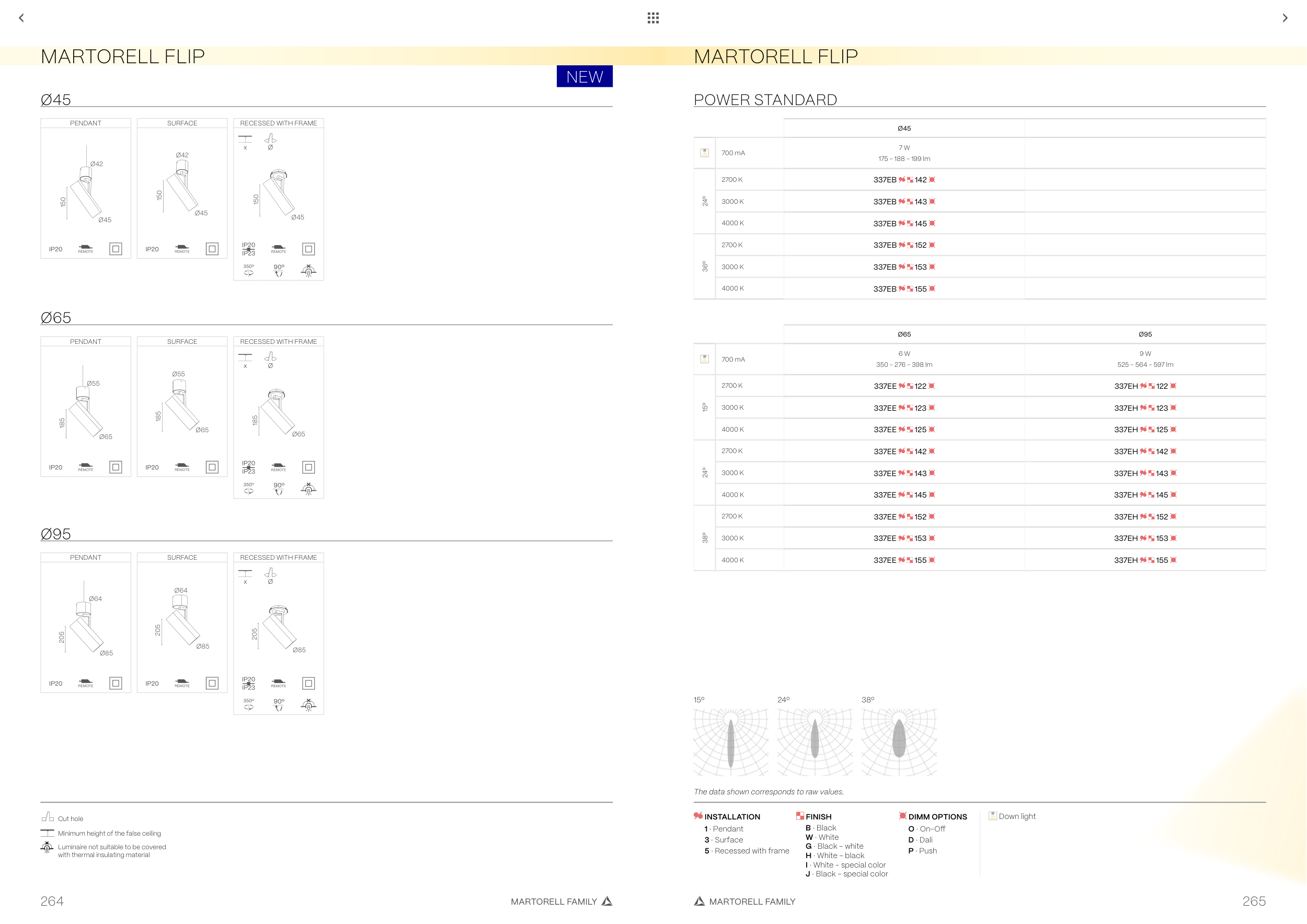
Task: Go to the next page arrow
Action: pos(1285,18)
